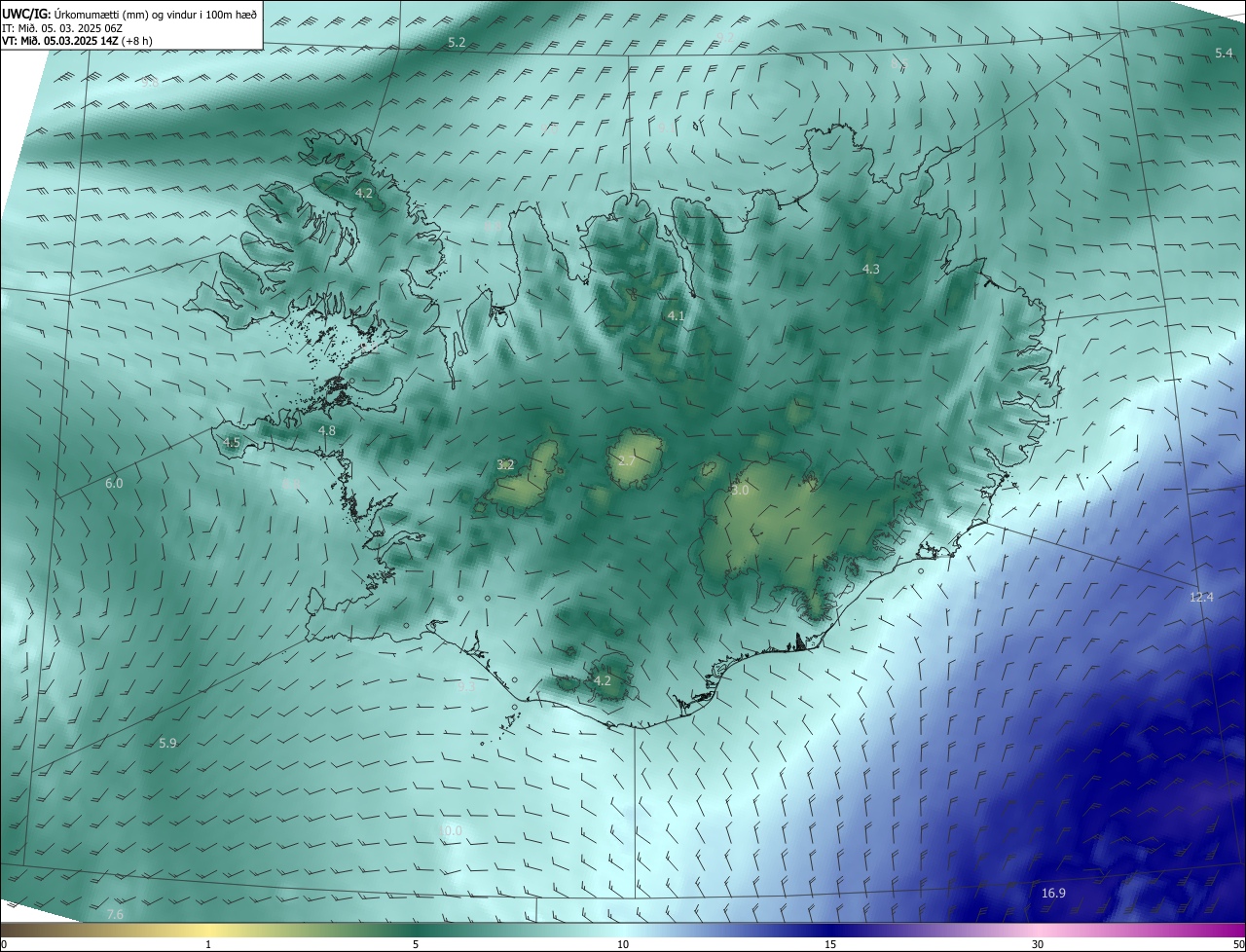
Task: Click the colorbar tick label 15
Action: tap(830, 944)
